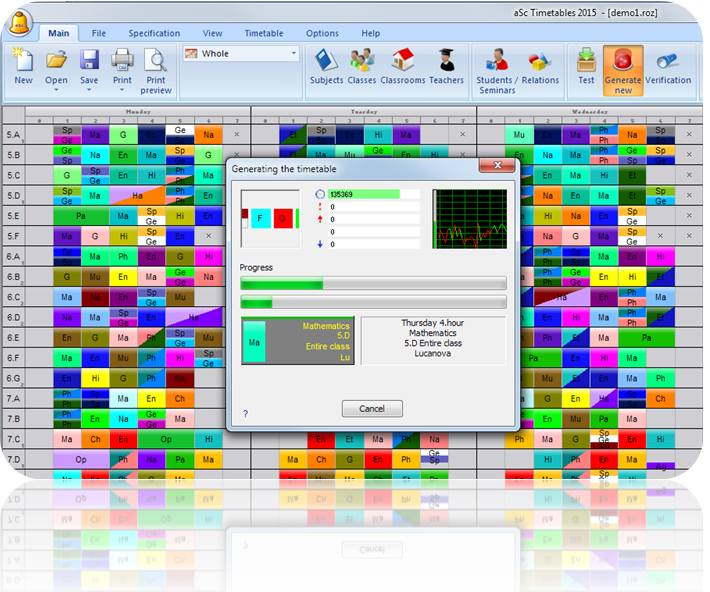Click the Print preview icon
Viewport: 710px width, 592px height.
tap(156, 70)
